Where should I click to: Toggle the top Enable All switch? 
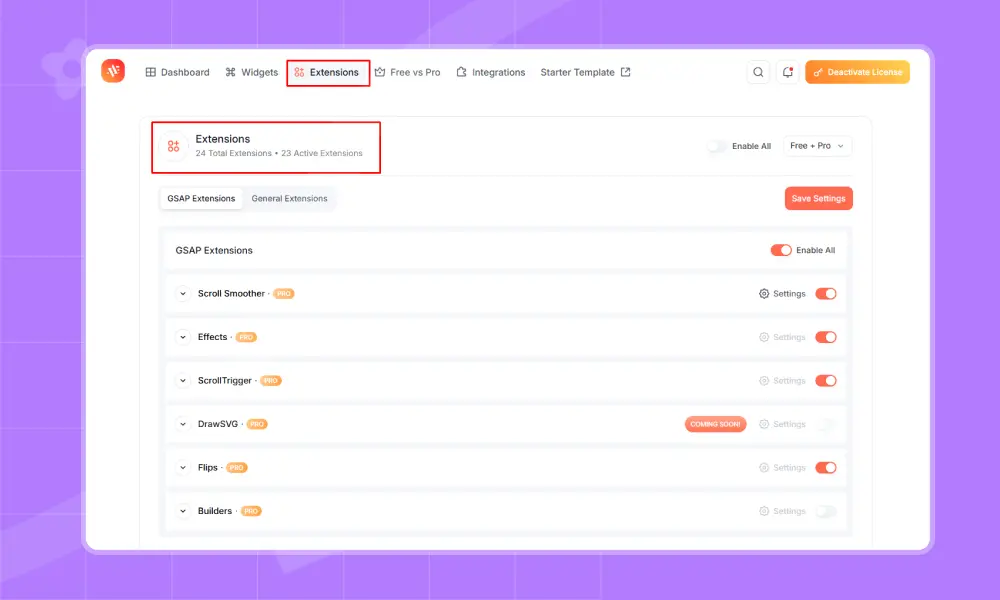point(716,146)
